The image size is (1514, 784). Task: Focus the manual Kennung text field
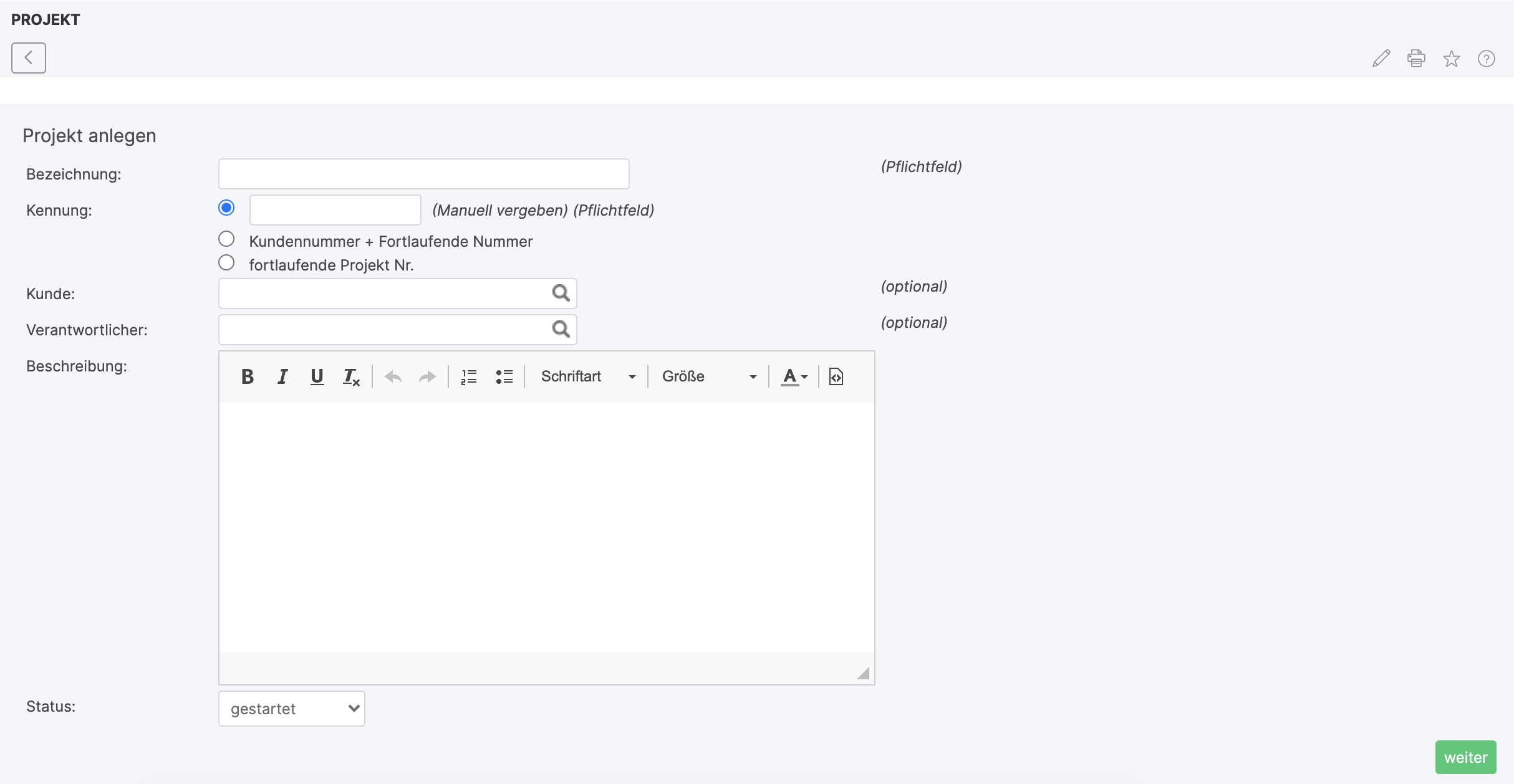click(x=335, y=210)
